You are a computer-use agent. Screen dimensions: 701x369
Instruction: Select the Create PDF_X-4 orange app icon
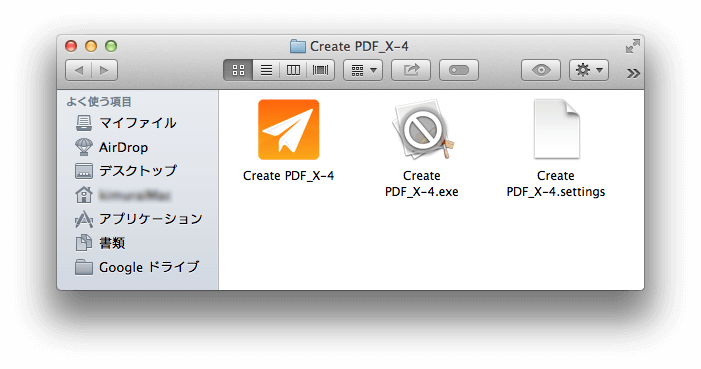pos(288,129)
